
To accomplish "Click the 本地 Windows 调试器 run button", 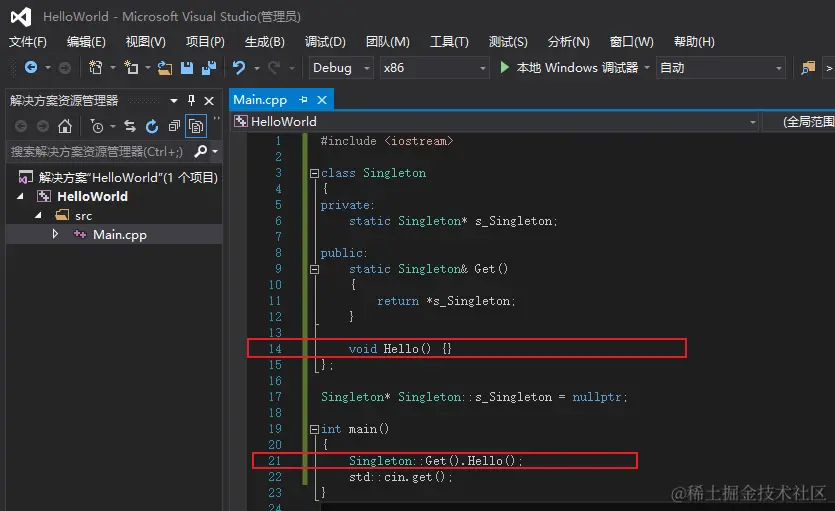I will coord(569,68).
